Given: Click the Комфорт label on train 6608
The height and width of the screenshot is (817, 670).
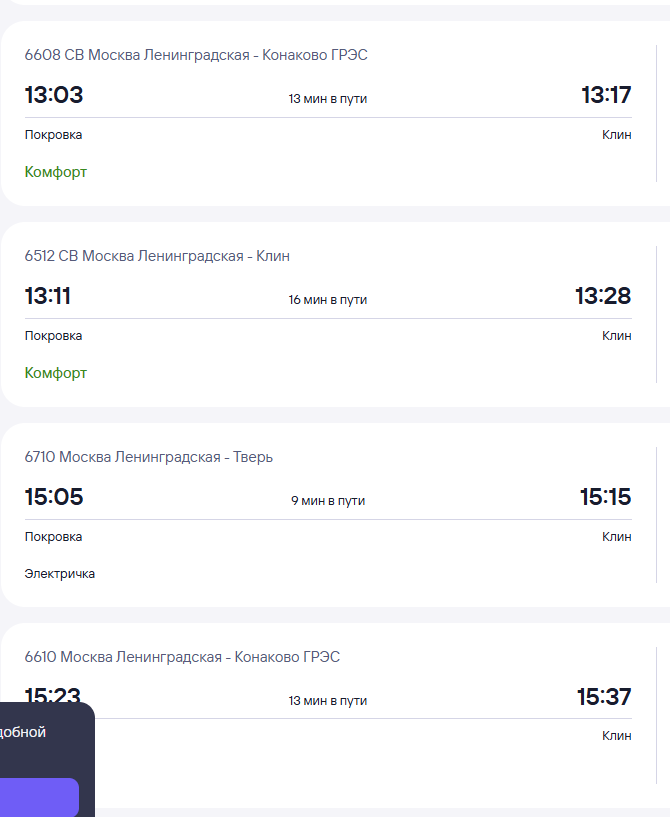Looking at the screenshot, I should pyautogui.click(x=56, y=172).
